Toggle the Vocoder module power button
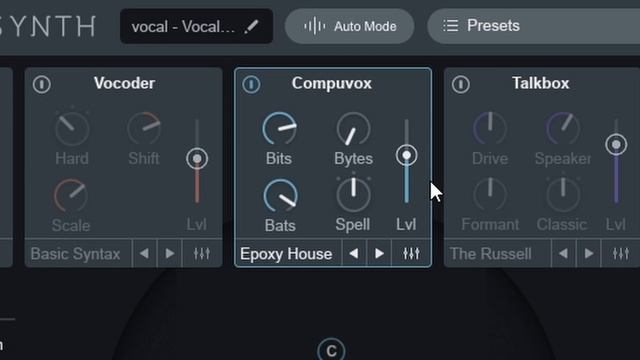640x360 pixels. [x=42, y=84]
